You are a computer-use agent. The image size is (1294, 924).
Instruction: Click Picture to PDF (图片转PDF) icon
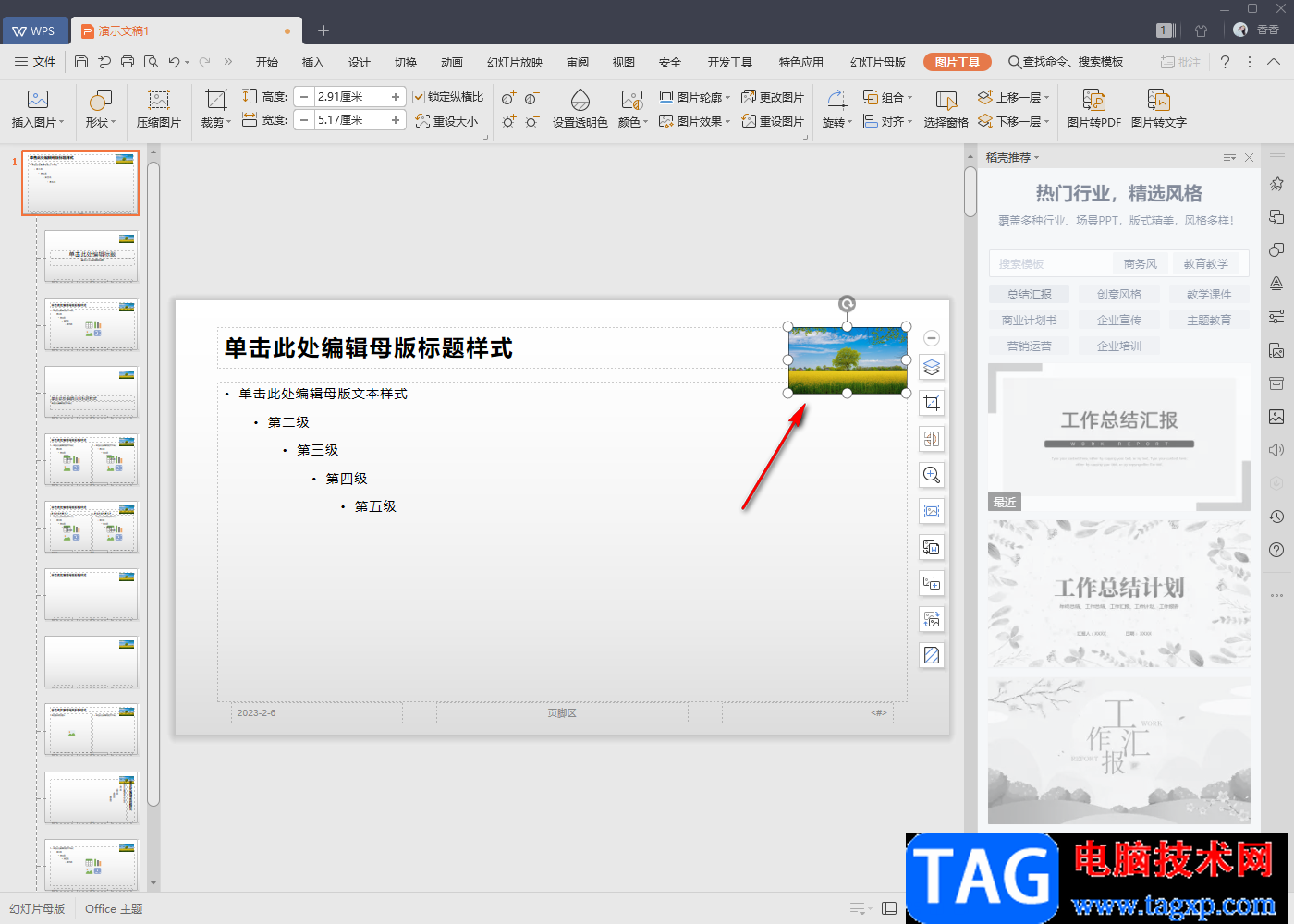1094,100
